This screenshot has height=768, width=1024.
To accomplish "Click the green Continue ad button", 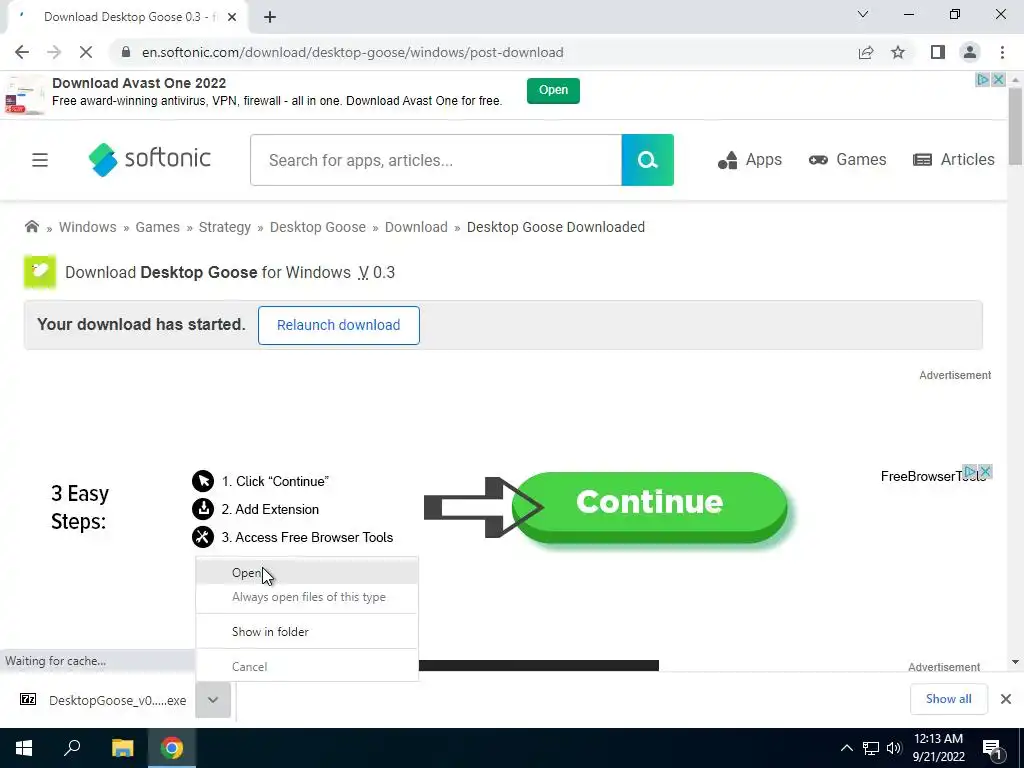I will click(x=650, y=507).
